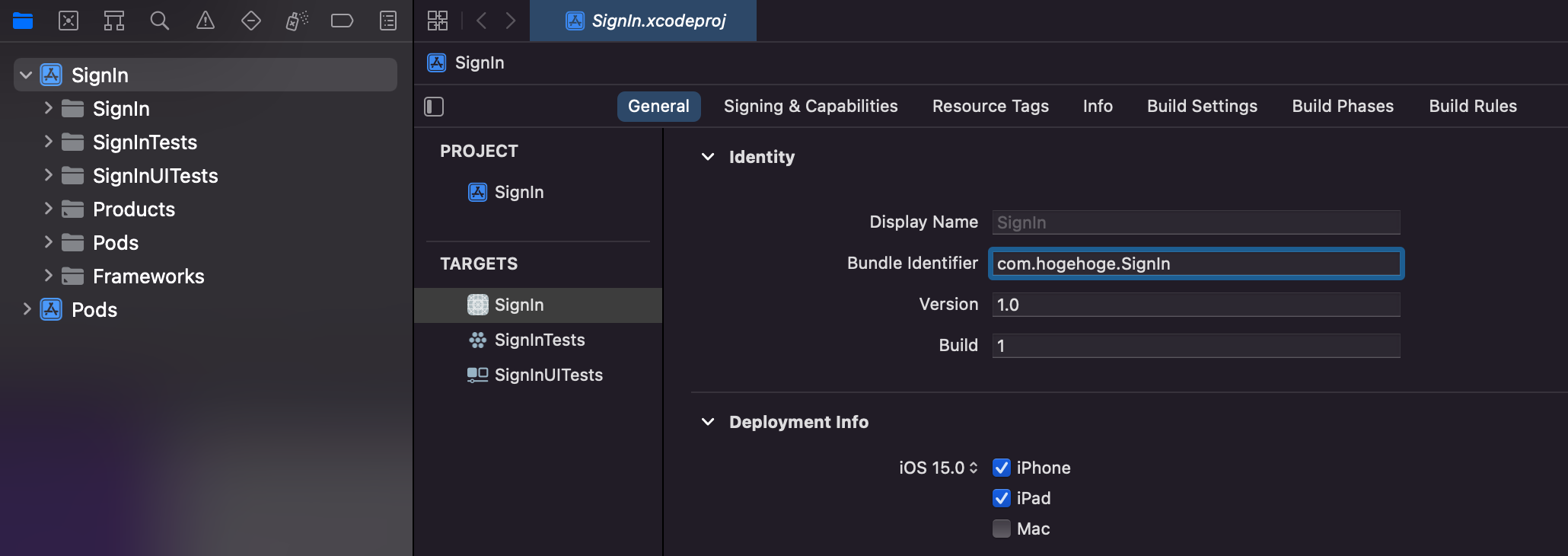
Task: Open the Source Control navigator icon
Action: tap(69, 21)
